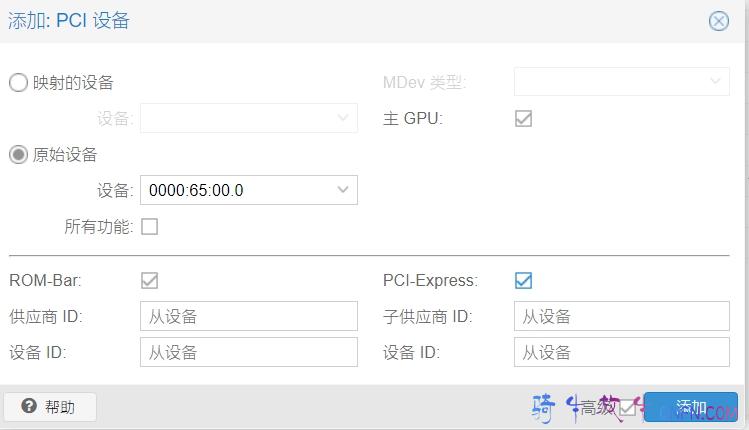Toggle the 主 GPU checkbox
The height and width of the screenshot is (430, 749).
tap(523, 119)
